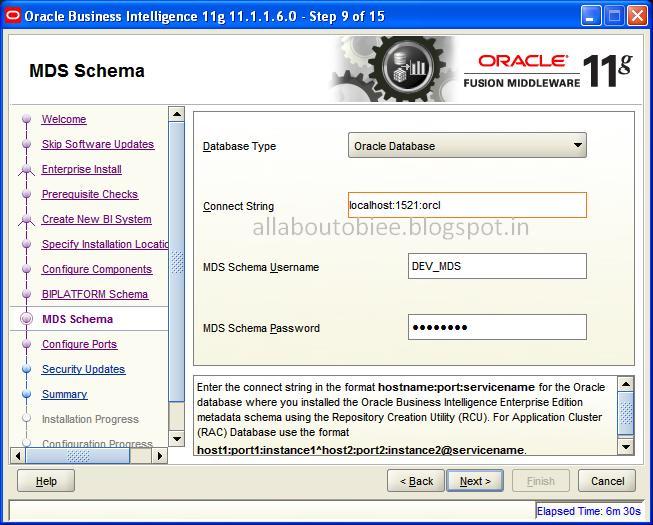Click the Enterprise Install branch node icon

point(27,169)
